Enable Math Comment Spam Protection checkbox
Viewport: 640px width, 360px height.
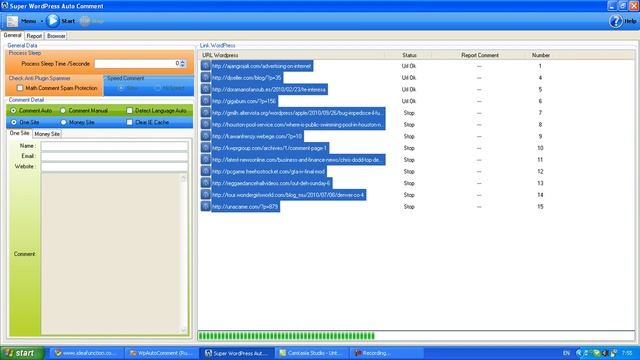(x=20, y=88)
